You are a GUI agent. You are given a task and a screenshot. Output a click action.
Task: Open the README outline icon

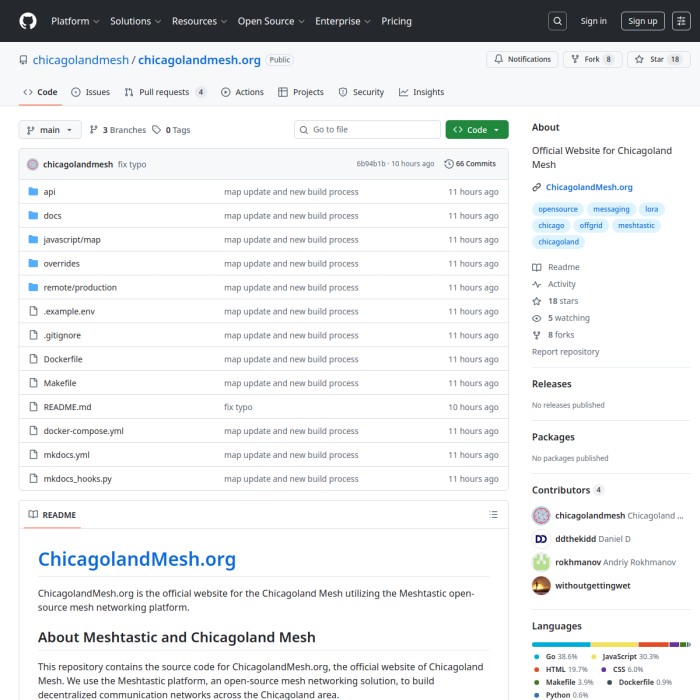pyautogui.click(x=493, y=515)
